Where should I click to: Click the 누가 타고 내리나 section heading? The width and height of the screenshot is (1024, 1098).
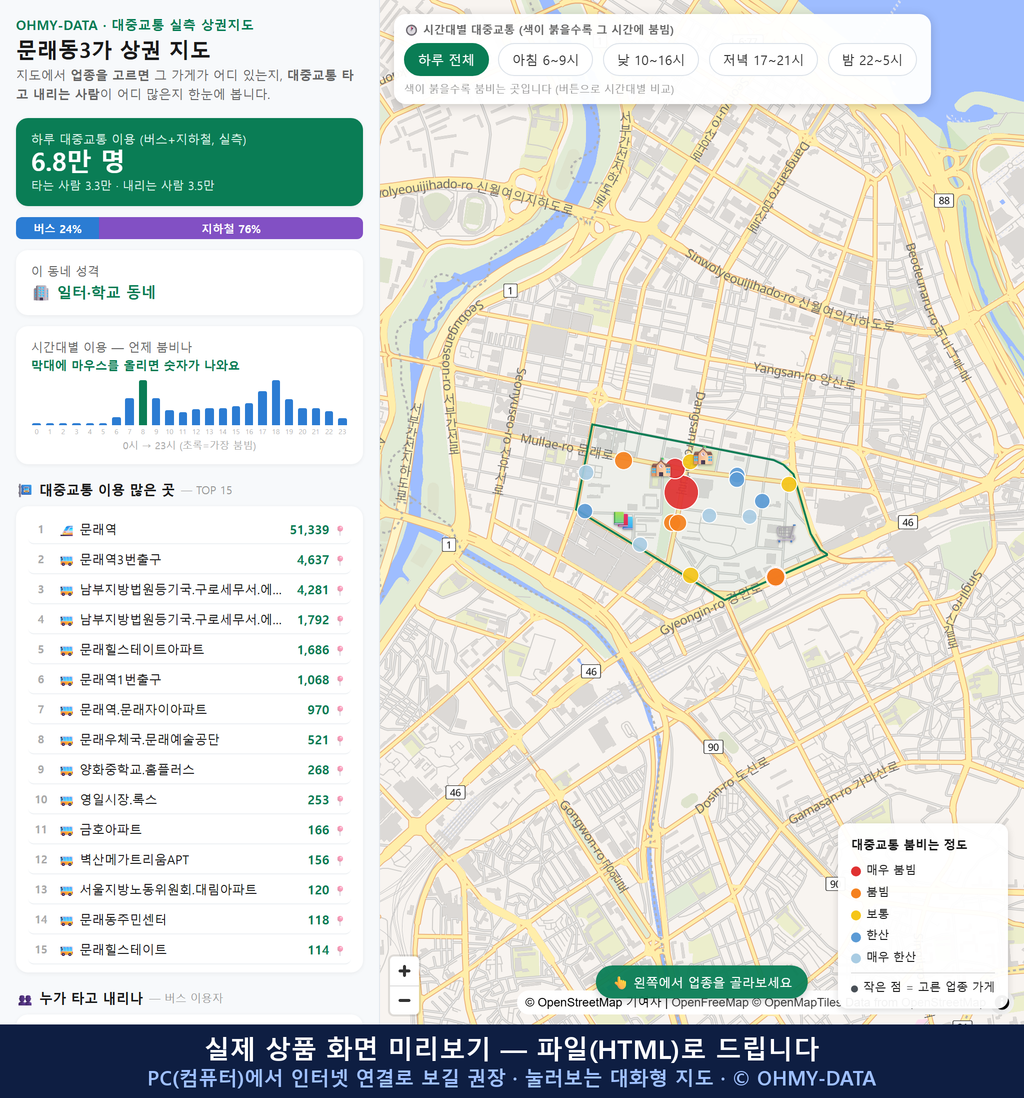pyautogui.click(x=91, y=999)
